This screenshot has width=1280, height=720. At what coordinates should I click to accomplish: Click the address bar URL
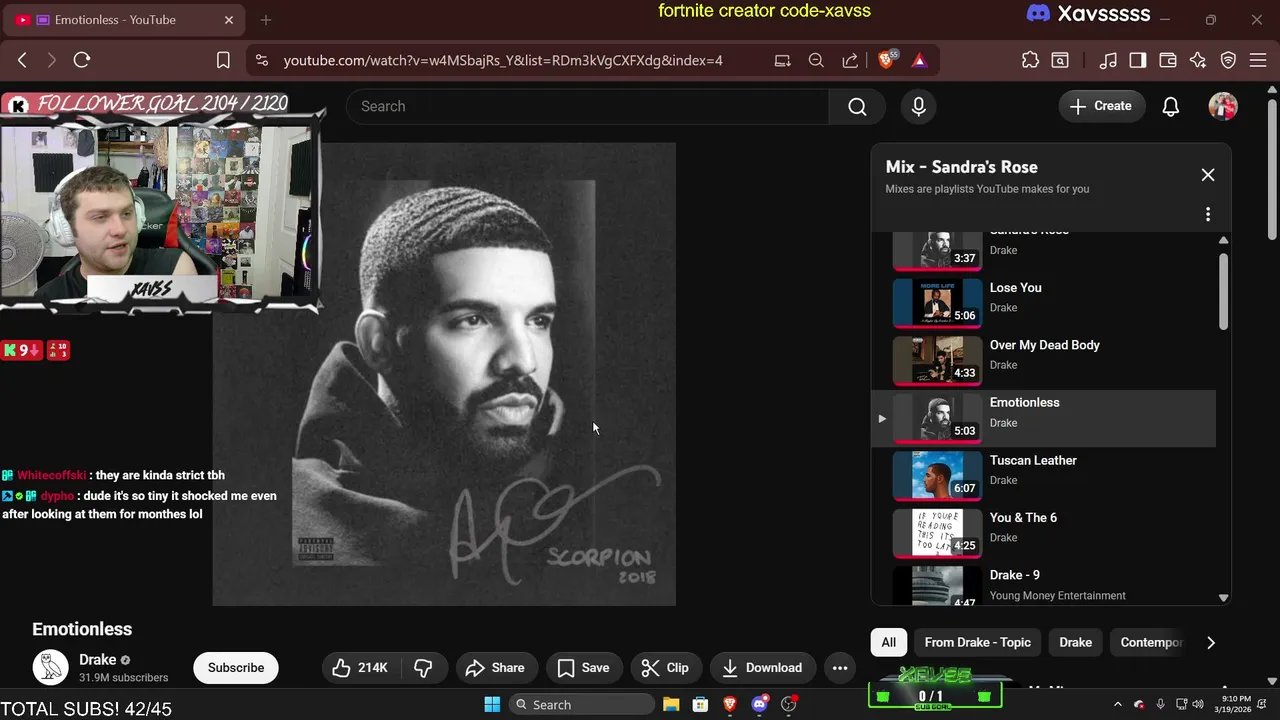[502, 60]
